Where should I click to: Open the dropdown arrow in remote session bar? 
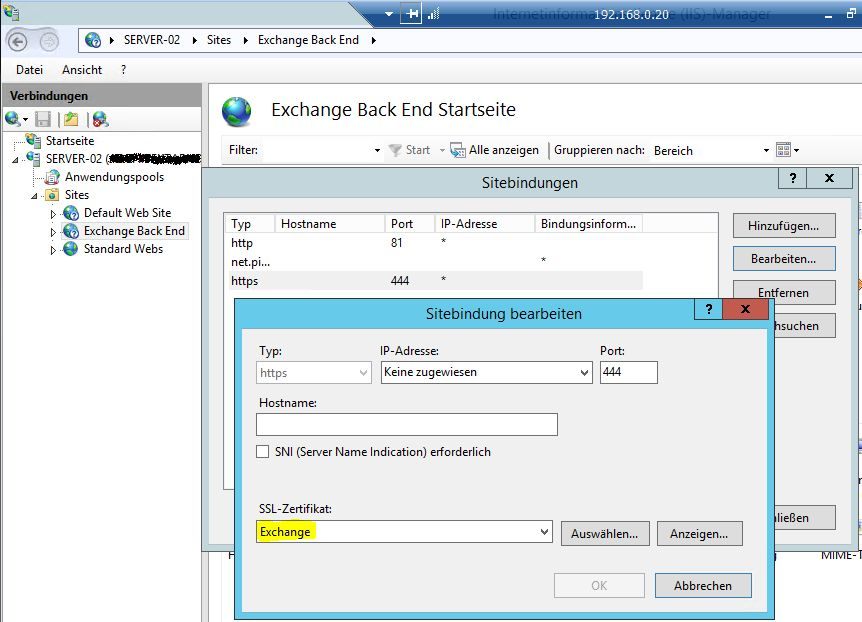(389, 14)
